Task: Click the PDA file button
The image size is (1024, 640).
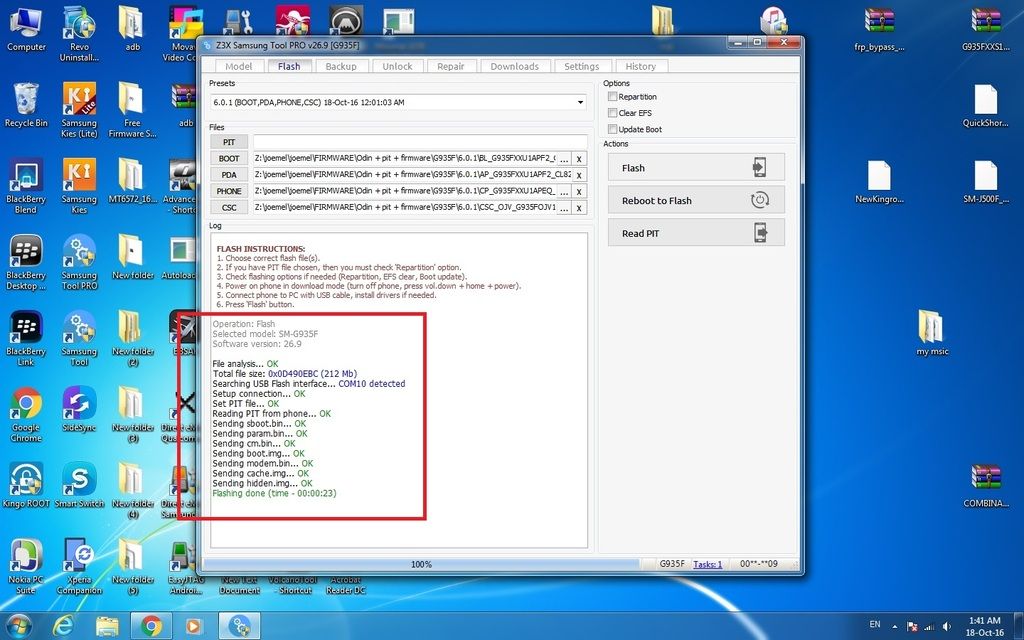Action: click(x=229, y=174)
